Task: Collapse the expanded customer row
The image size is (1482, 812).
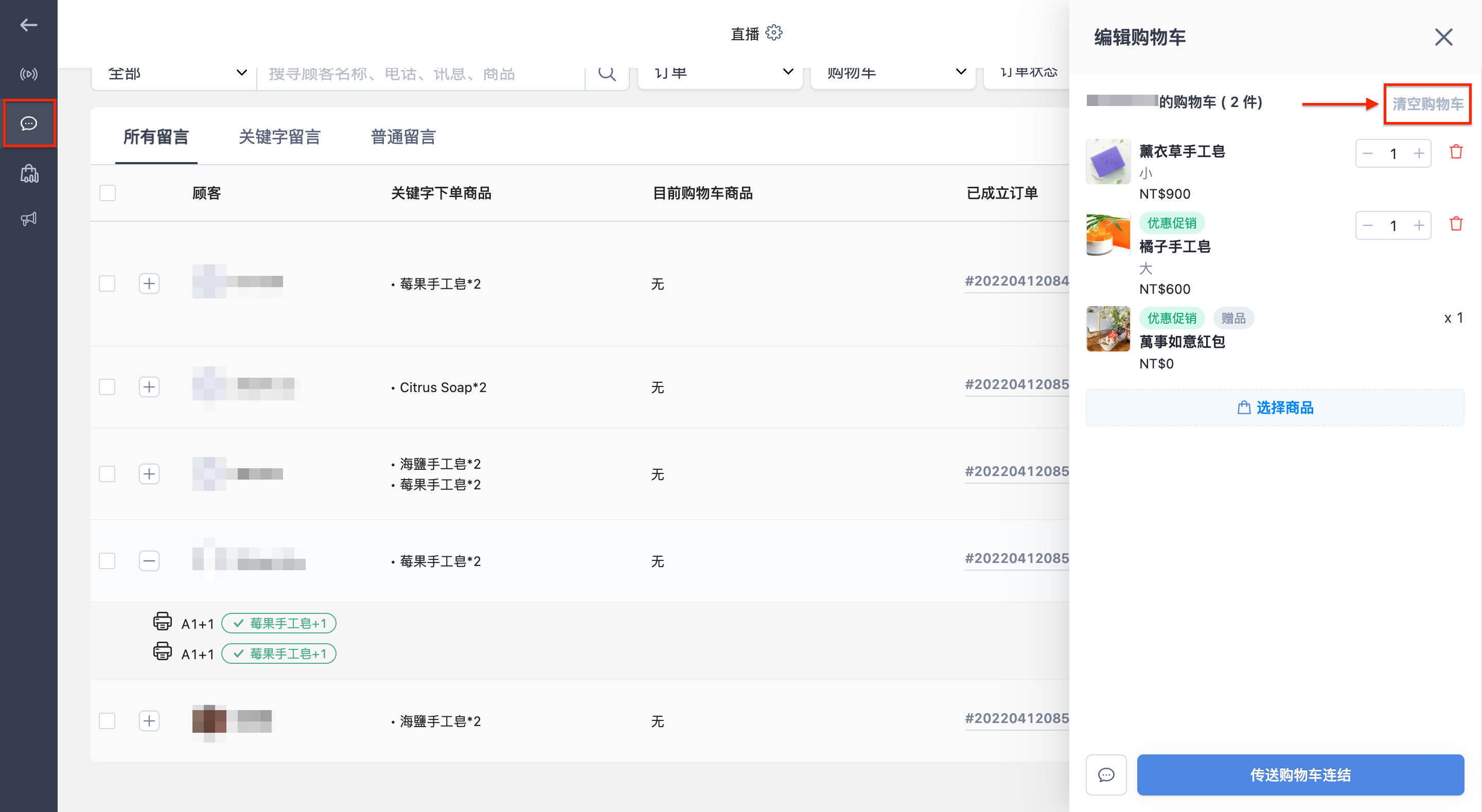Action: (150, 561)
